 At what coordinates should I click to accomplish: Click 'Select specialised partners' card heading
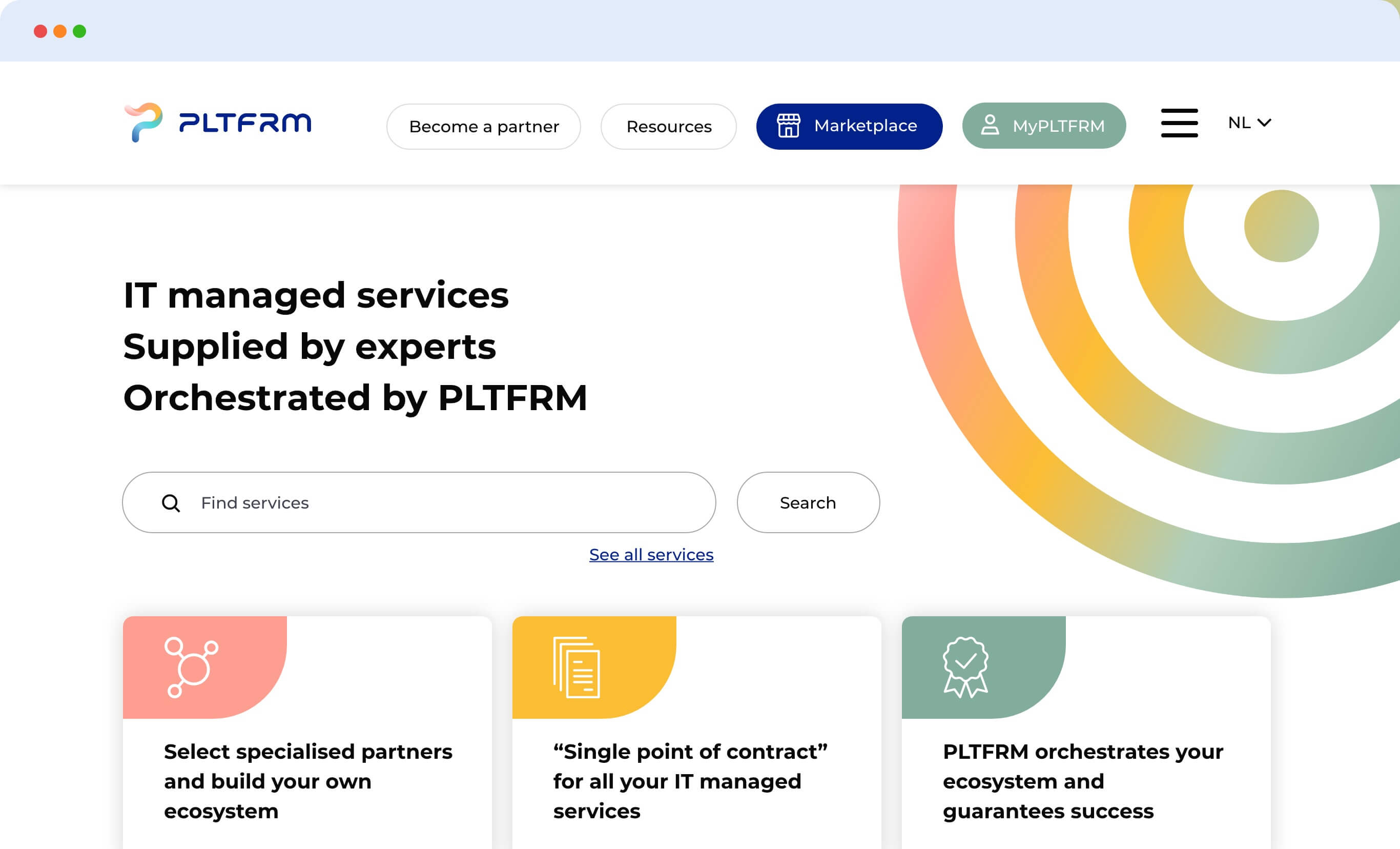pos(308,781)
